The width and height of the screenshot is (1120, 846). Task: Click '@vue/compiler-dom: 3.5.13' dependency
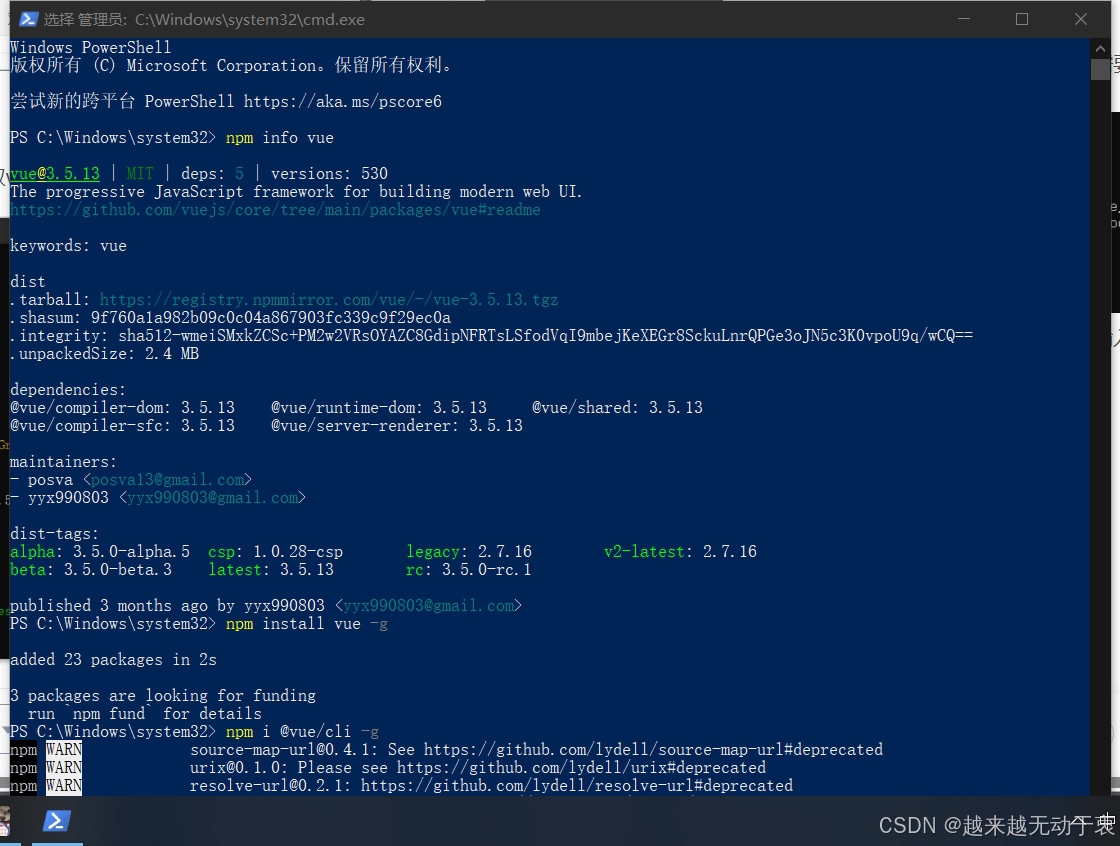pyautogui.click(x=122, y=407)
